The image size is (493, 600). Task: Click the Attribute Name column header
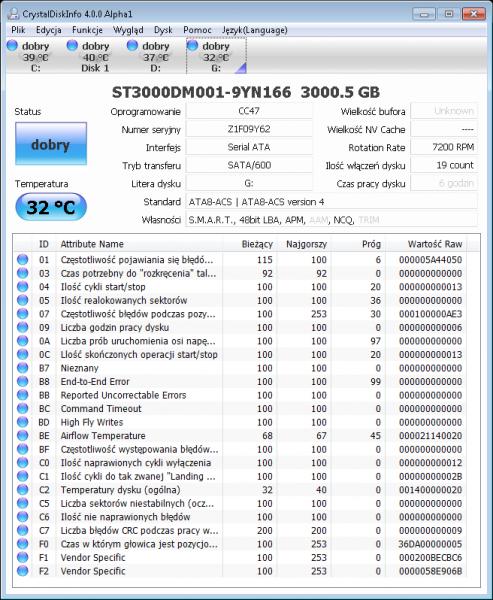(x=140, y=244)
